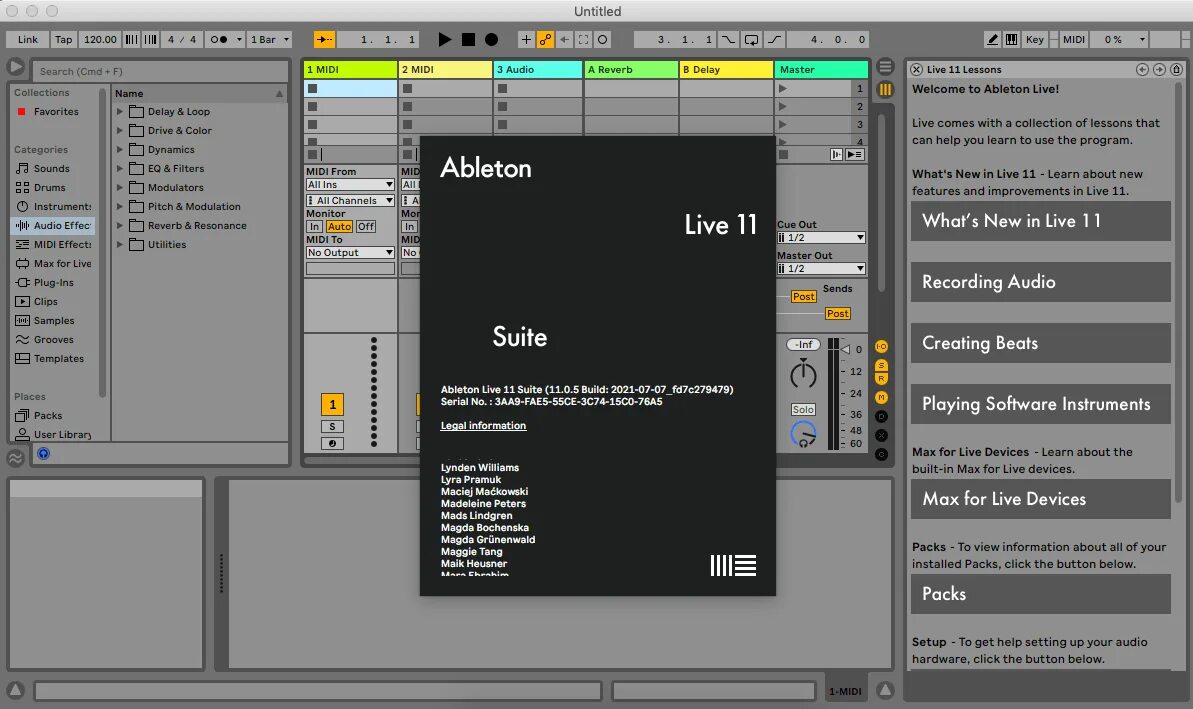Click the Punch-Out switch icon
The width and height of the screenshot is (1193, 709).
(x=775, y=40)
